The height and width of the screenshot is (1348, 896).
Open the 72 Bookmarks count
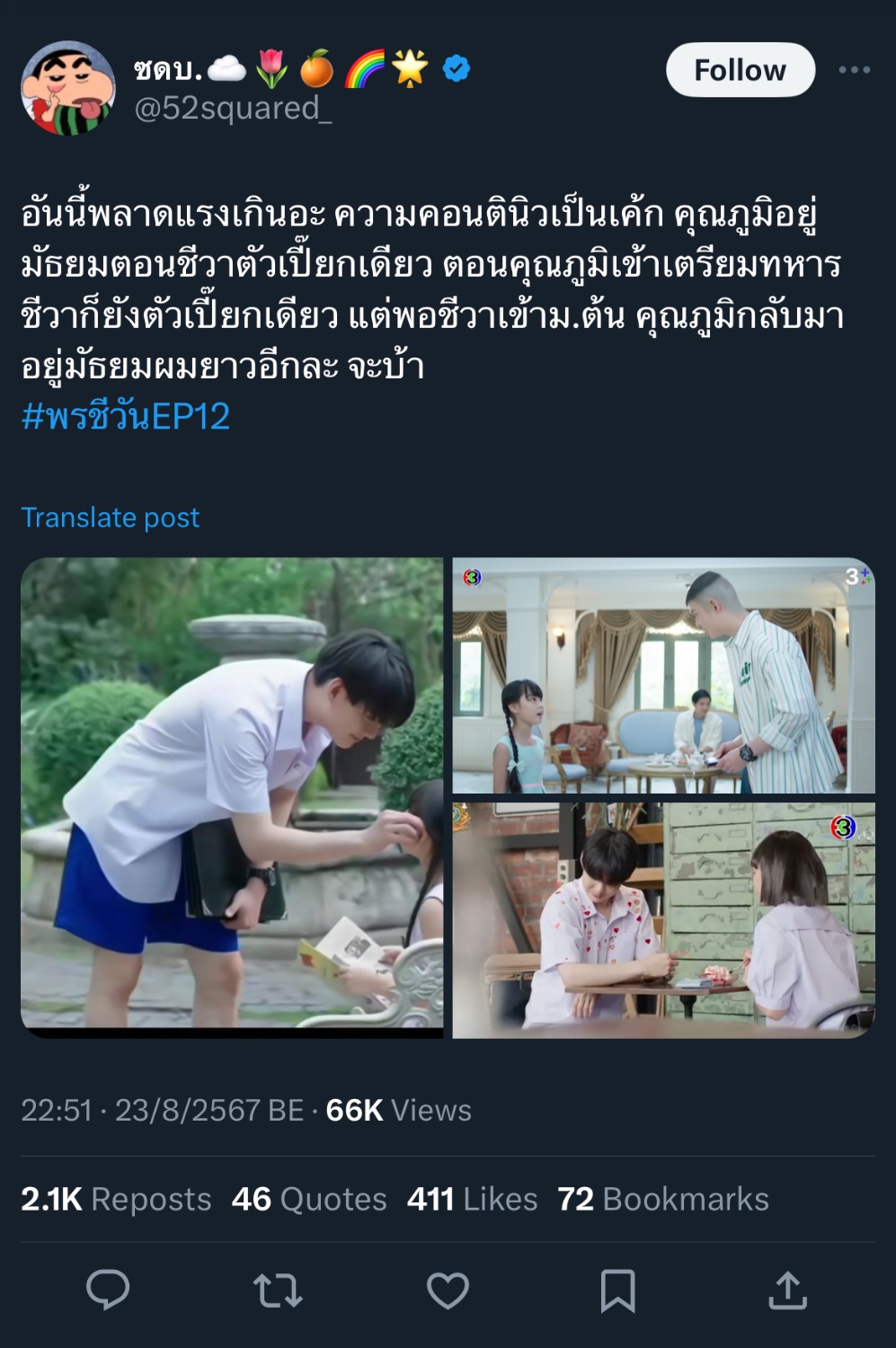(x=663, y=1199)
